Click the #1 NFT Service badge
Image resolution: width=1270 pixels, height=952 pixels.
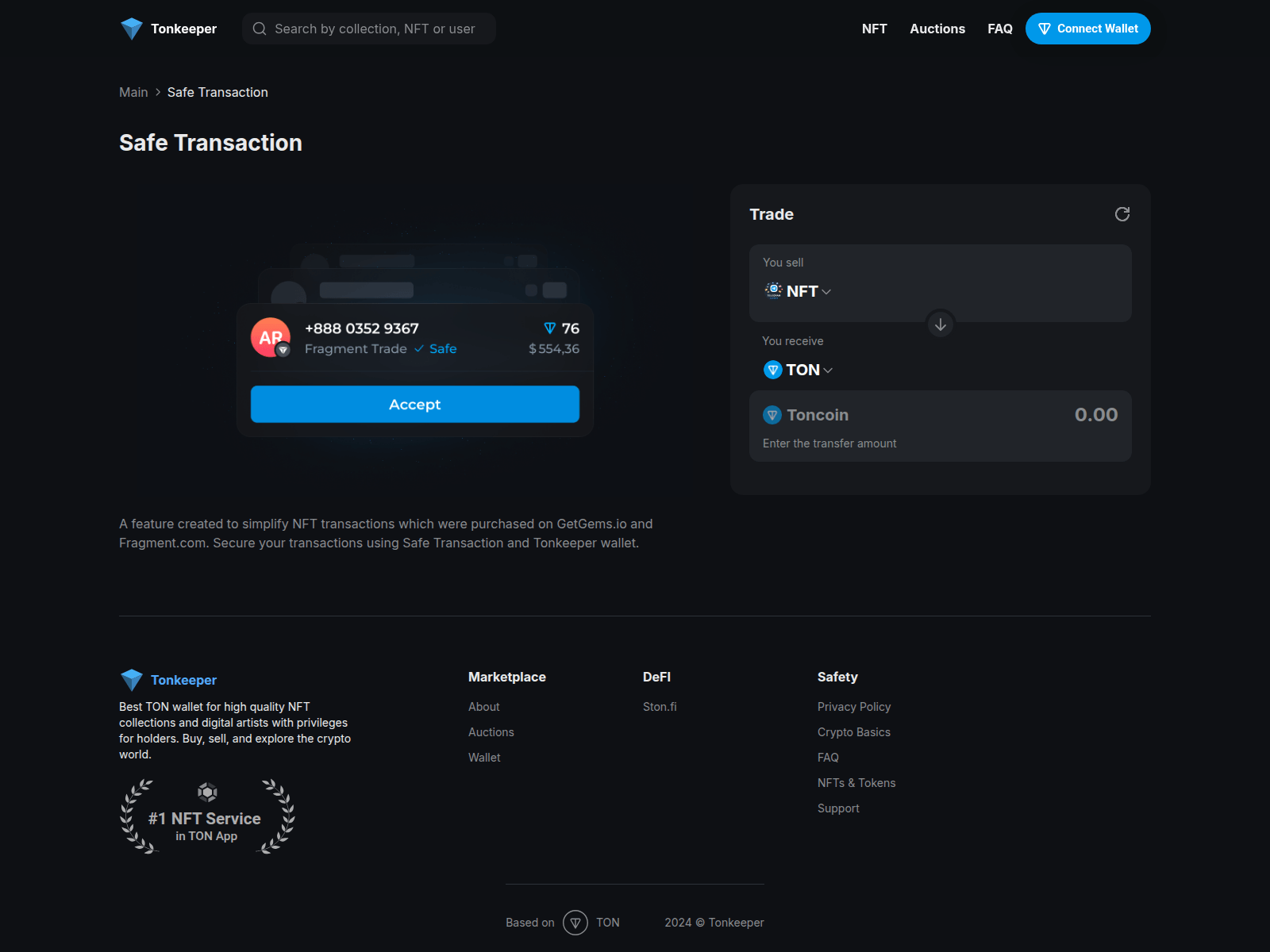[207, 816]
